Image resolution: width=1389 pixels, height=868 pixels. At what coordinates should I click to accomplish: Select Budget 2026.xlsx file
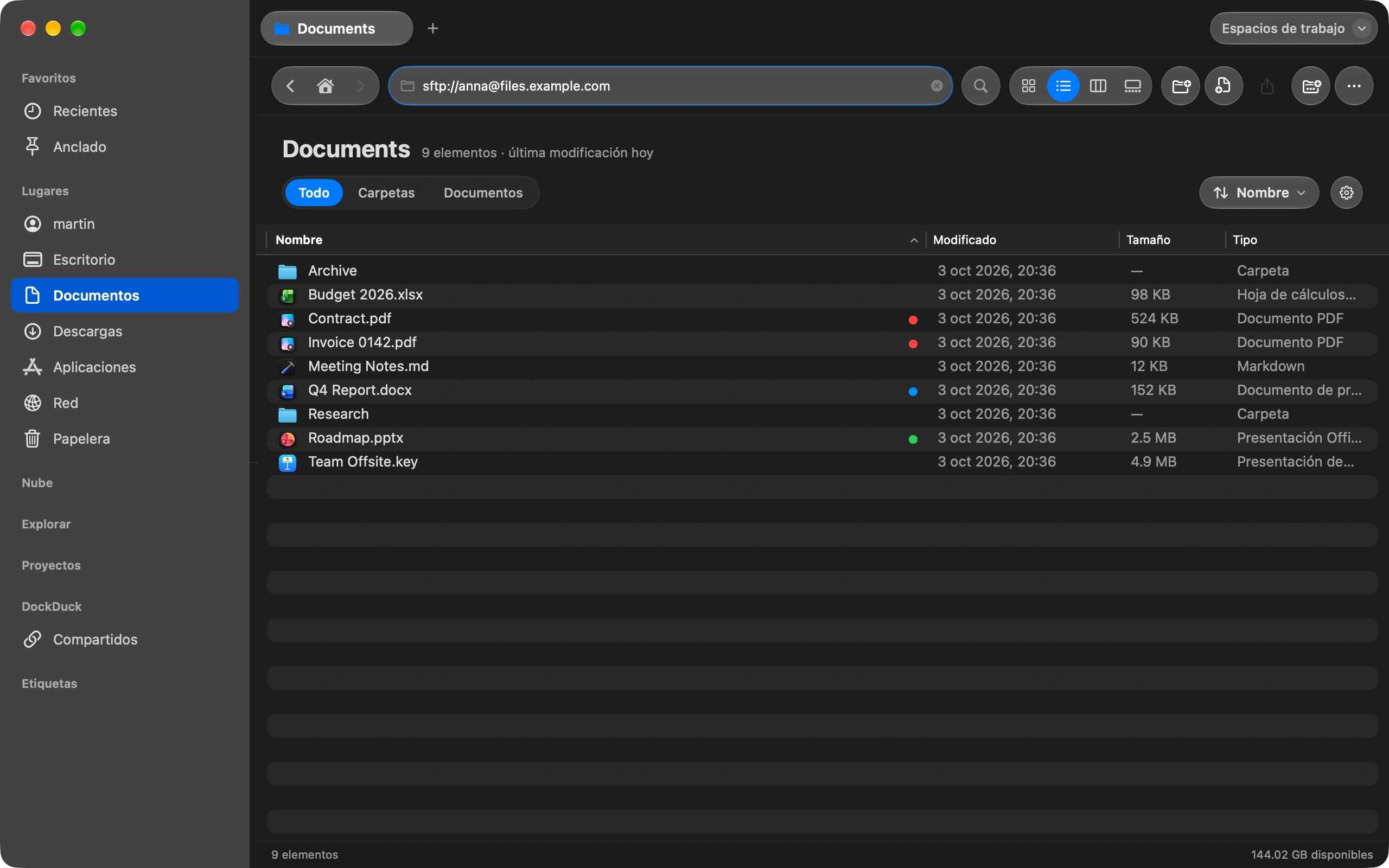point(822,295)
